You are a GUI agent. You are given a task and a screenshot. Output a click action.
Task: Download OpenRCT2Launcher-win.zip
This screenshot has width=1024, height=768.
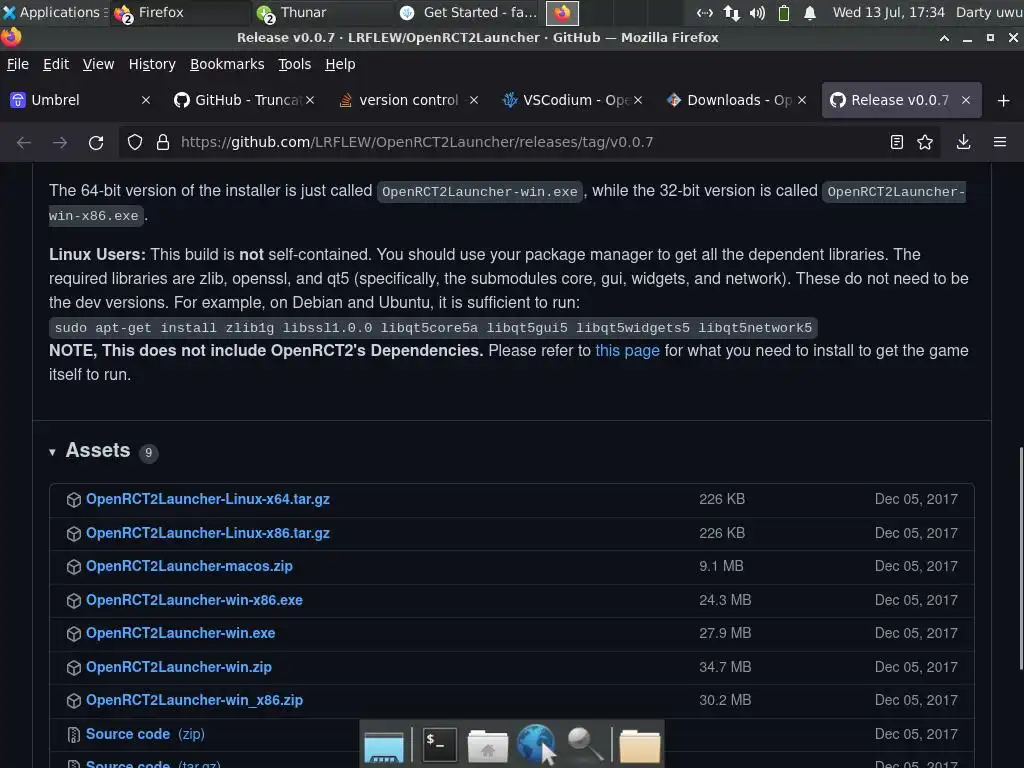(x=179, y=667)
